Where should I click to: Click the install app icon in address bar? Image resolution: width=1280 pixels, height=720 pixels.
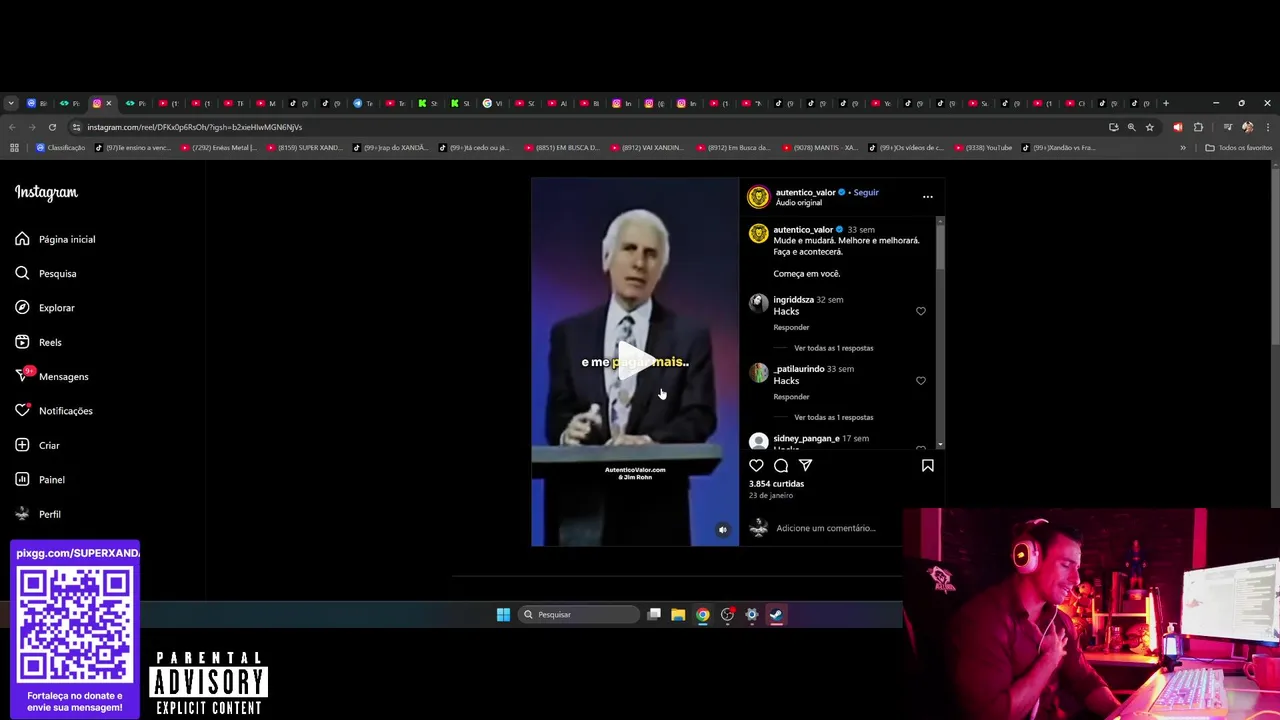[1113, 127]
